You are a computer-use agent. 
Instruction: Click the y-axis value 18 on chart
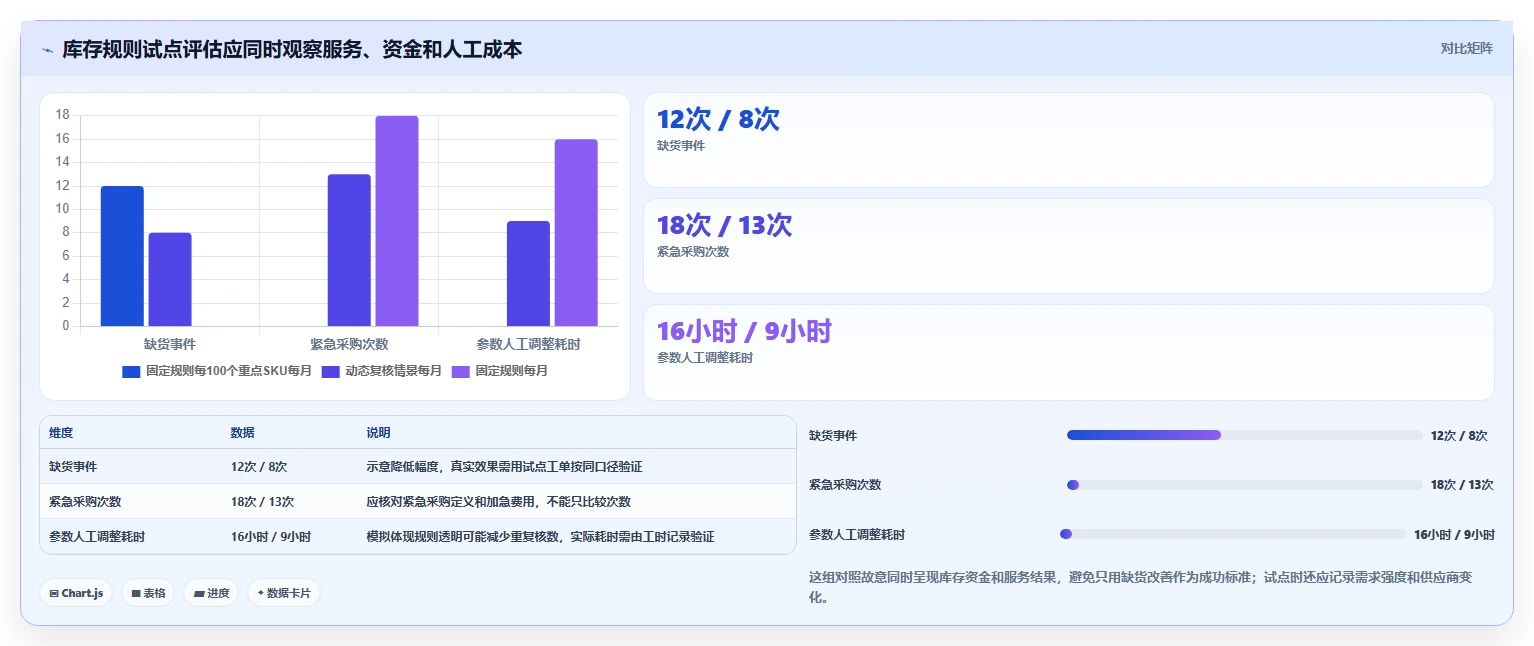tap(62, 115)
